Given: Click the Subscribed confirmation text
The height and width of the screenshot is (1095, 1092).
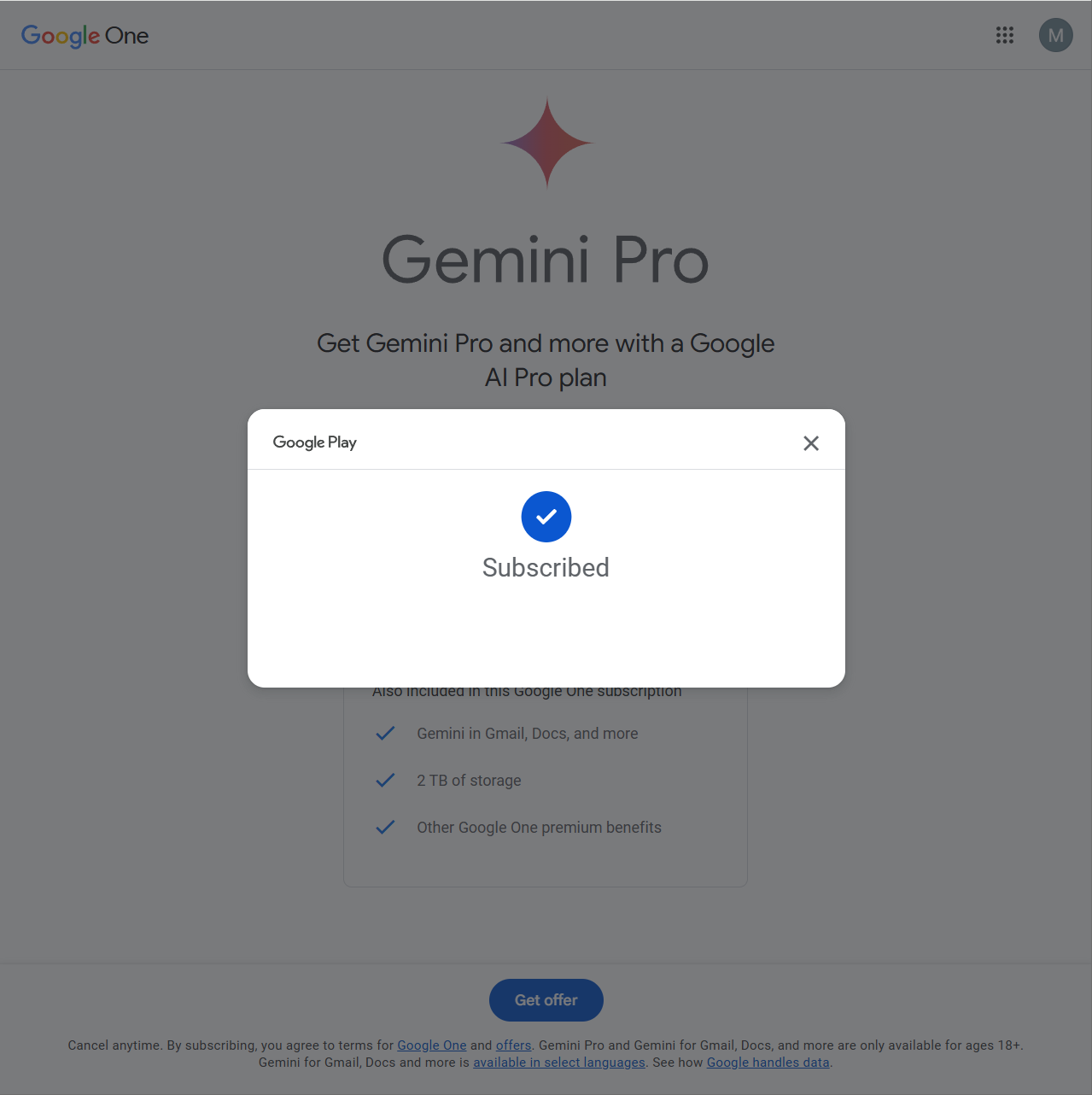Looking at the screenshot, I should [546, 568].
